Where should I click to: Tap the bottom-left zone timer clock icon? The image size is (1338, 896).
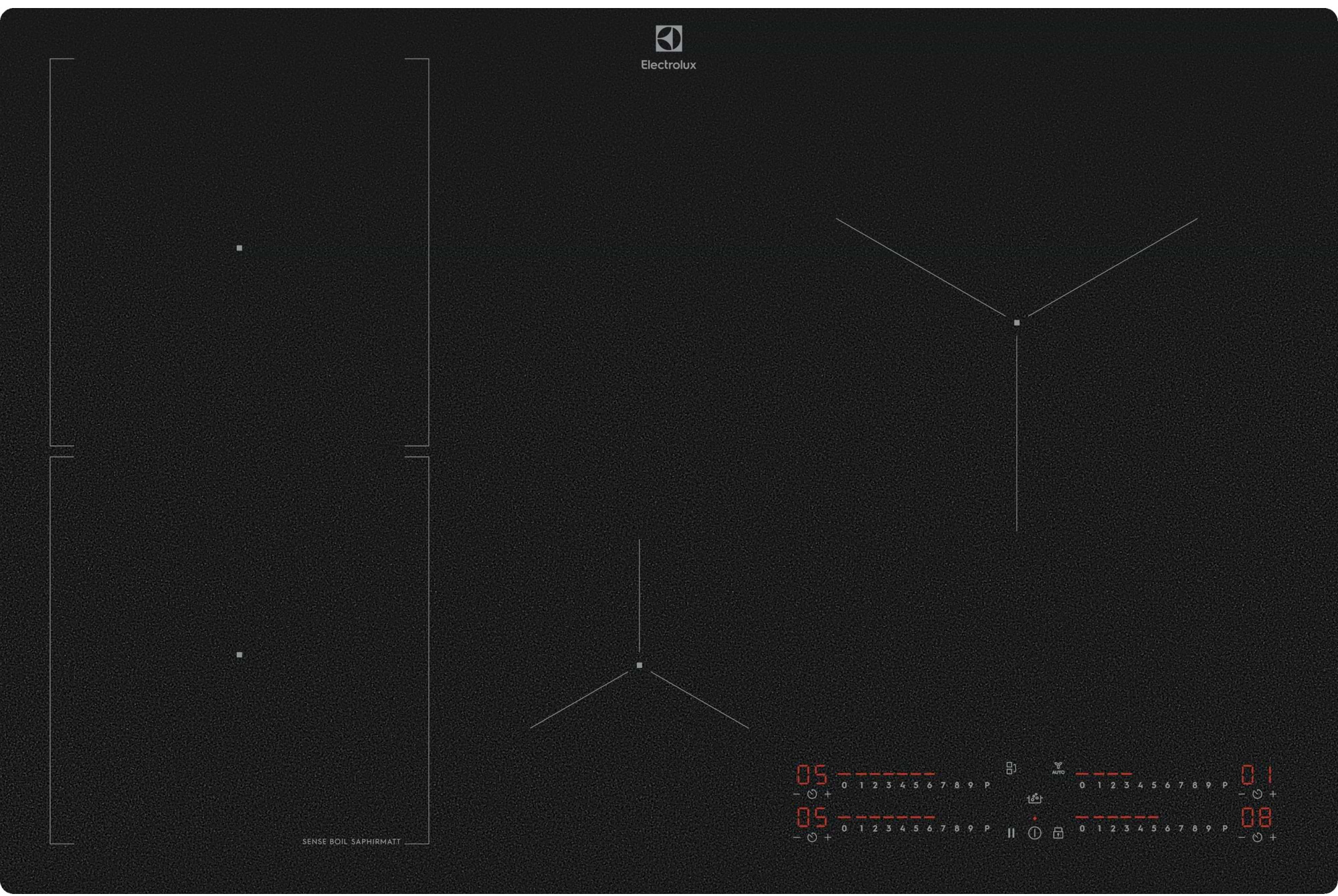[812, 837]
